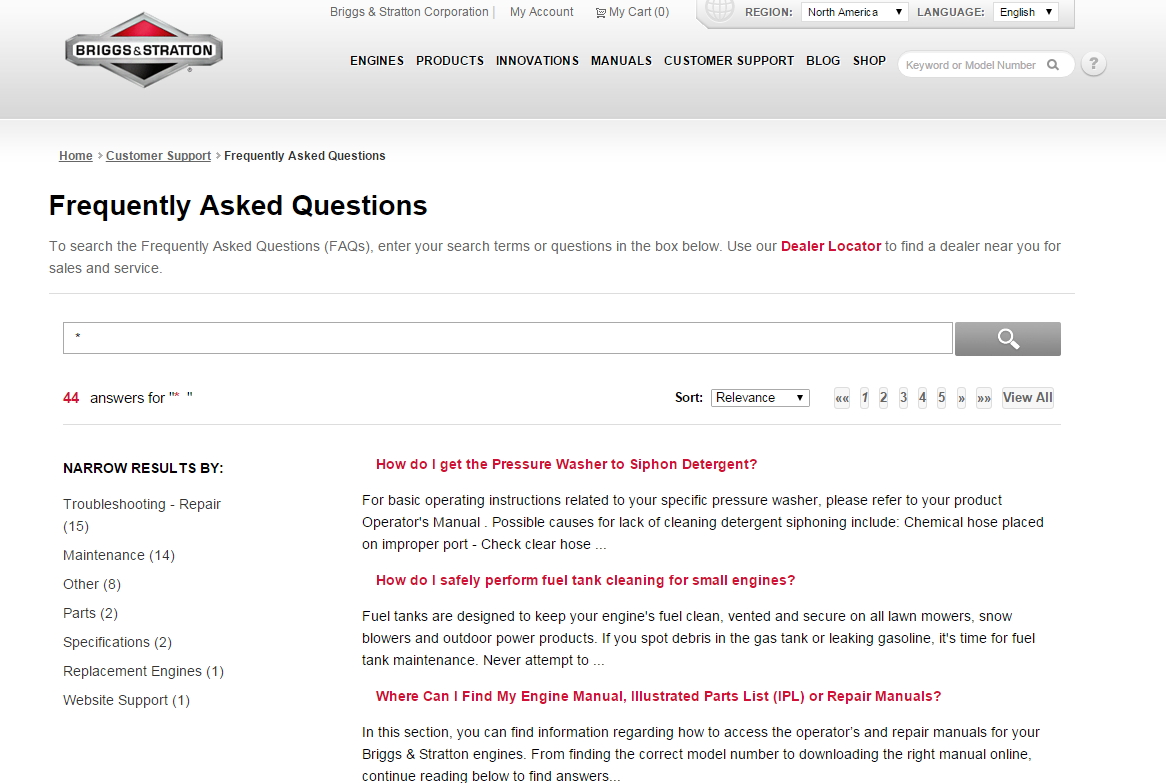Open My Account link
The width and height of the screenshot is (1166, 783).
click(x=541, y=12)
